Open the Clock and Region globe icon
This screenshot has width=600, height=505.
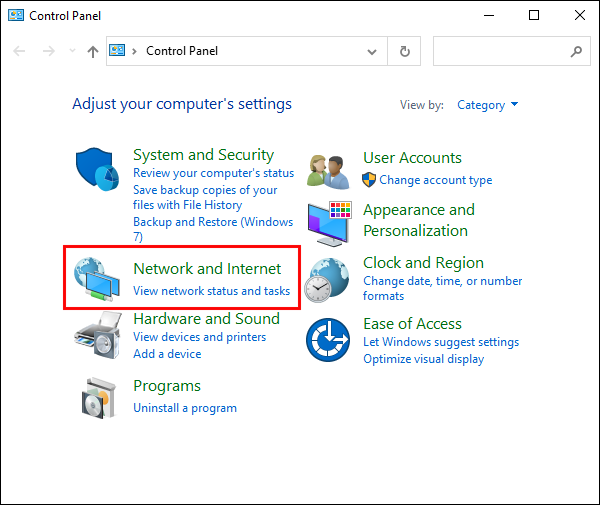click(x=327, y=280)
